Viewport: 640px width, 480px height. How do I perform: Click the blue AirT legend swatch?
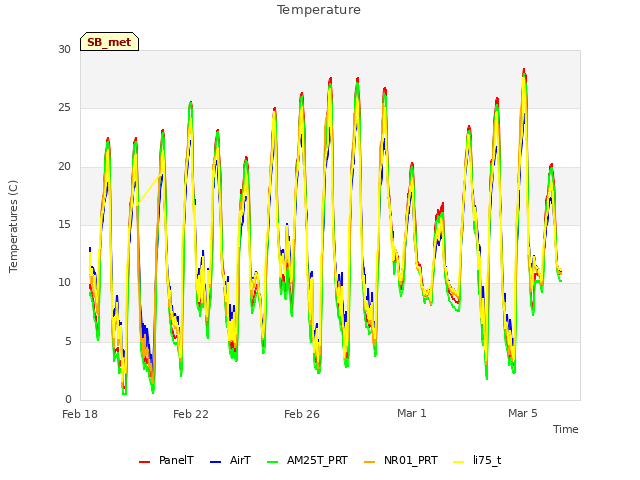click(x=216, y=462)
